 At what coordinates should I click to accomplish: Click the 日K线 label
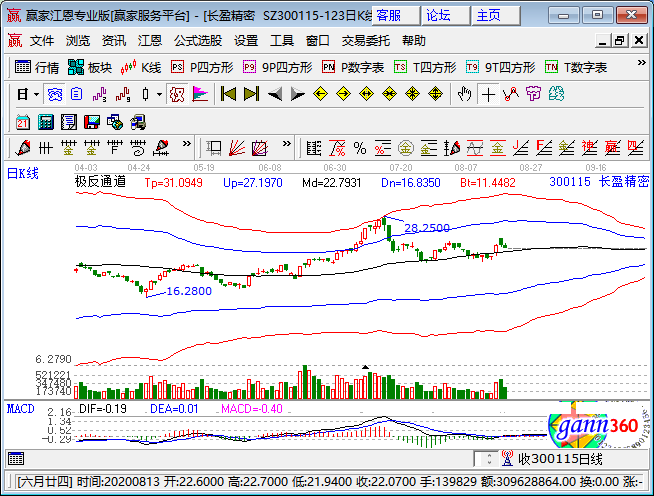[x=23, y=173]
